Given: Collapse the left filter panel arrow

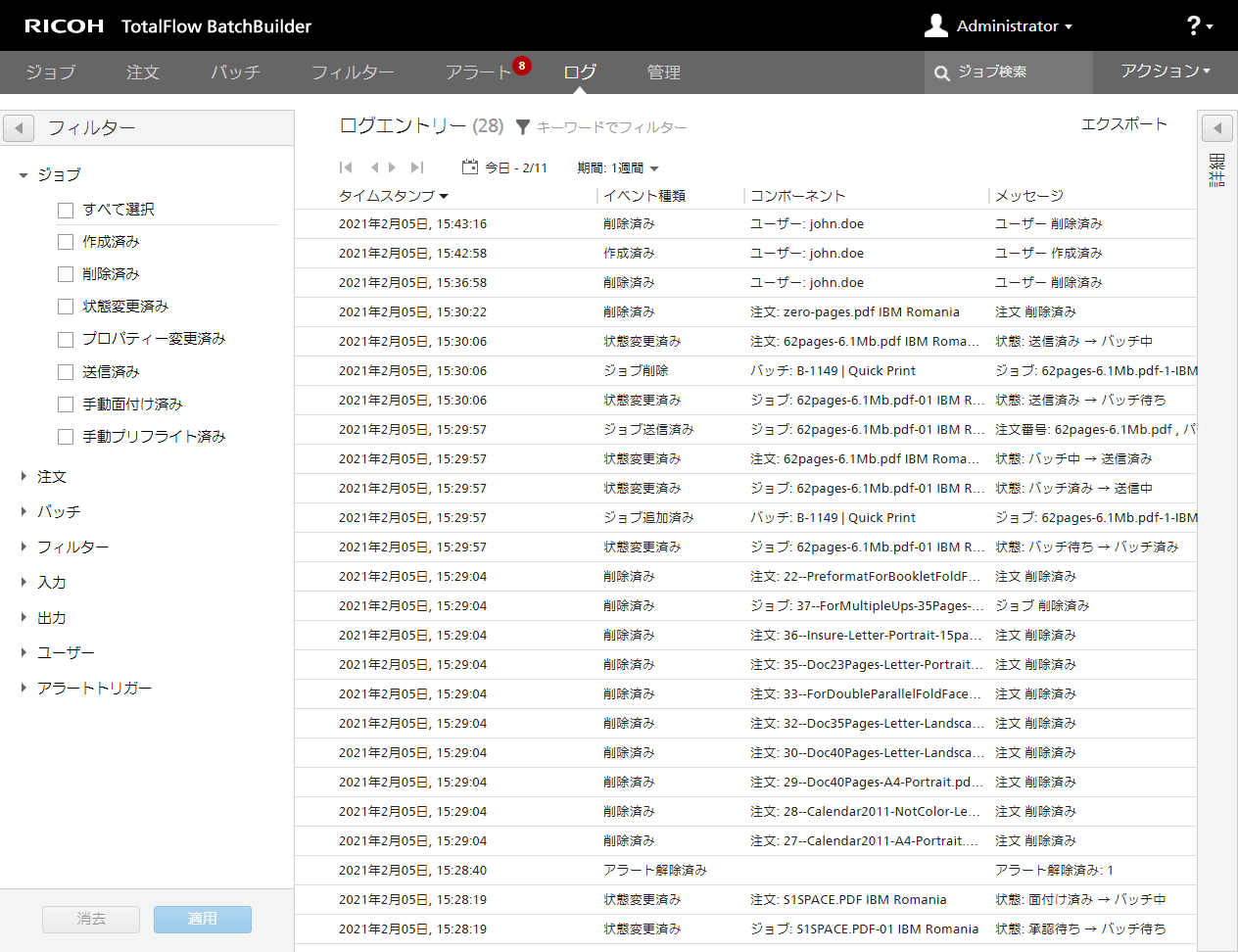Looking at the screenshot, I should pyautogui.click(x=19, y=128).
